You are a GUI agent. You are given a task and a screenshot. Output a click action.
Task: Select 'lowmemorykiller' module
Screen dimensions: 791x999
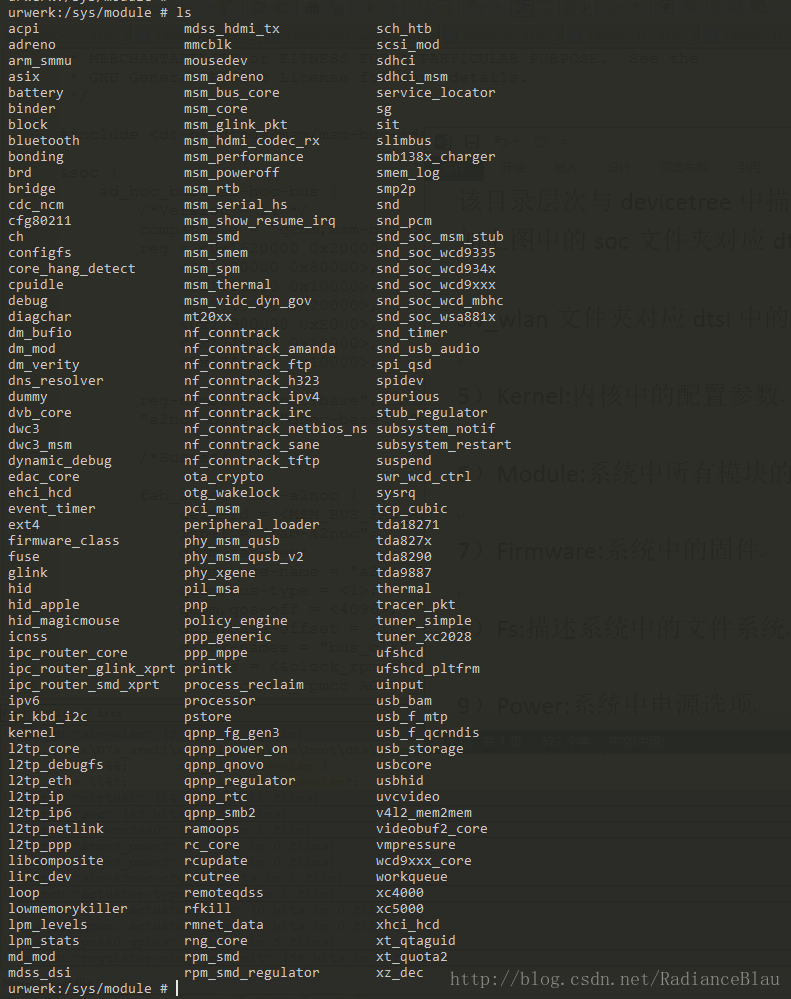68,908
